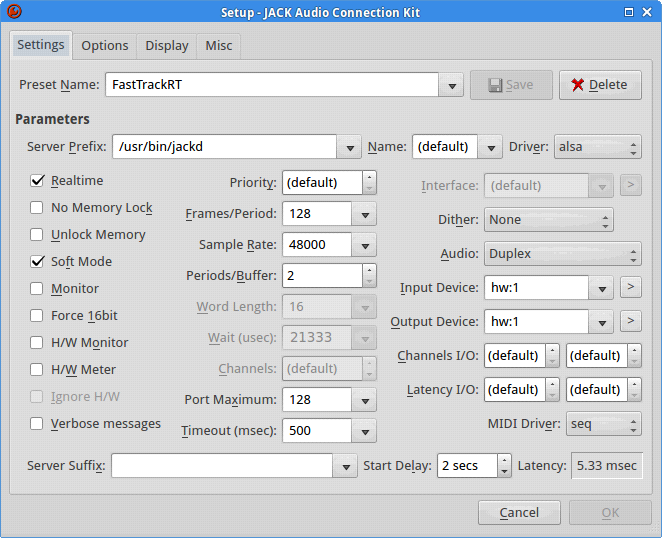Increase the first Channels I/O spinner
Image resolution: width=662 pixels, height=538 pixels.
(552, 350)
